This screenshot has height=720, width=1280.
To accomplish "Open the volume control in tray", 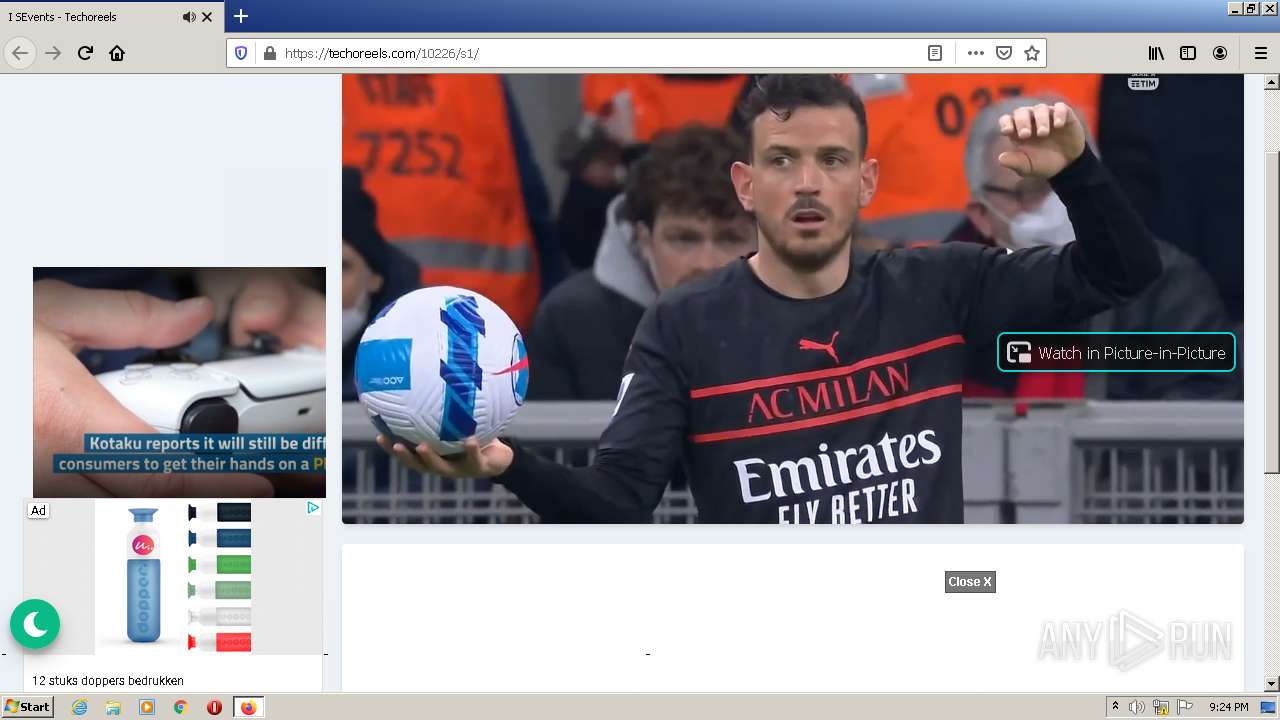I will [1137, 707].
